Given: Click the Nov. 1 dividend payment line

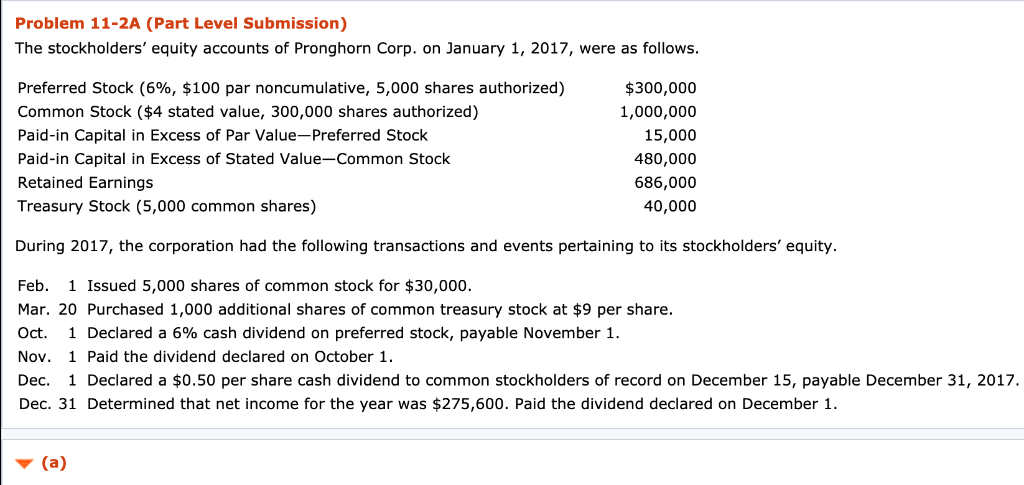Looking at the screenshot, I should (240, 356).
